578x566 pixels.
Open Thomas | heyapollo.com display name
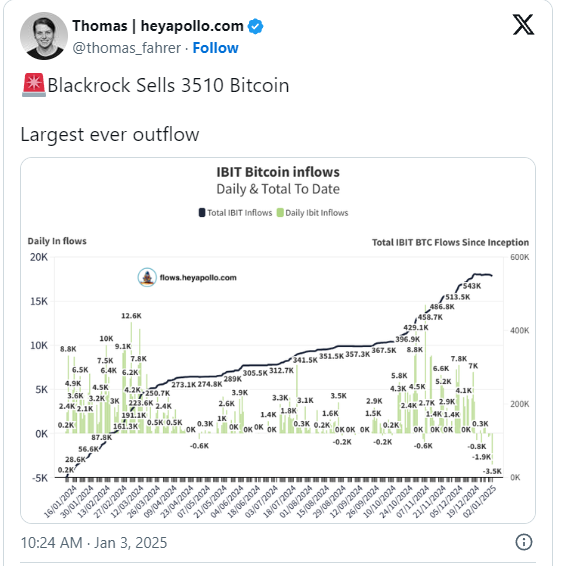(158, 26)
